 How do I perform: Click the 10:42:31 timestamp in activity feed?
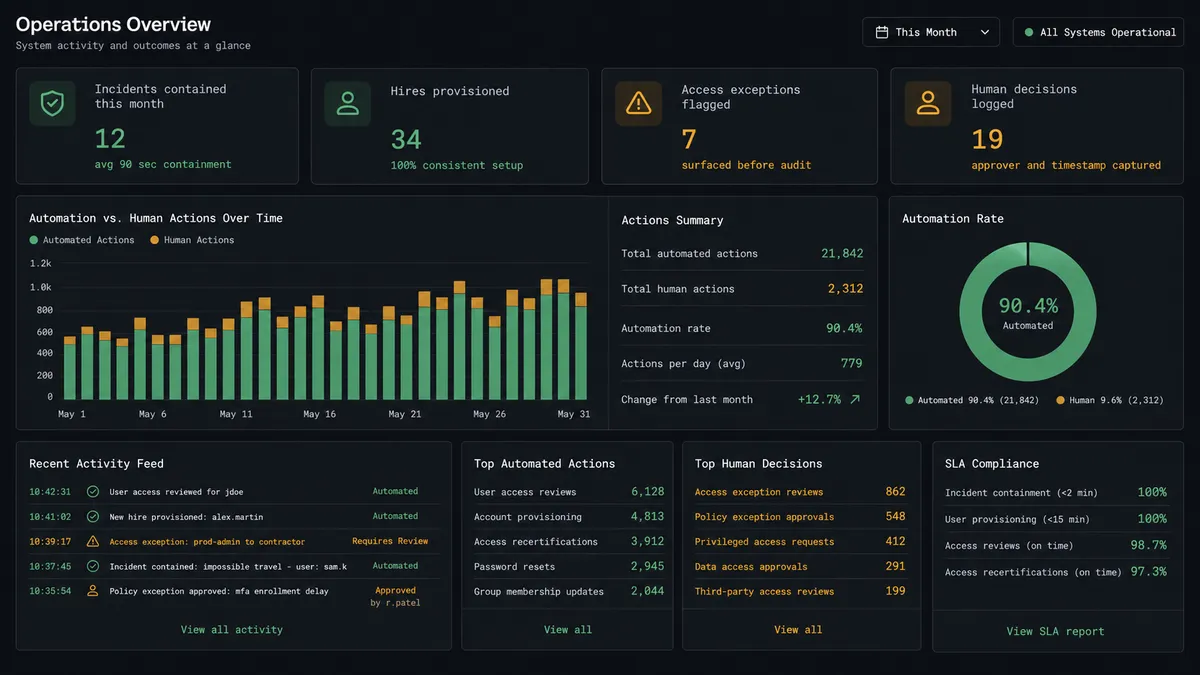50,492
